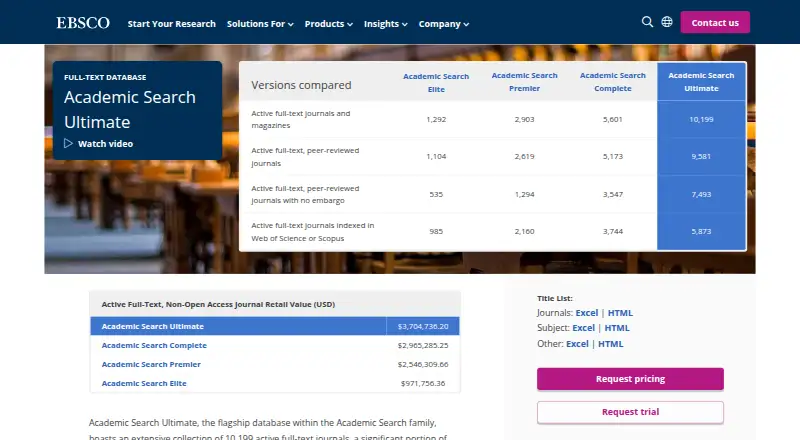Open the Watch video link
The height and width of the screenshot is (440, 800).
coord(105,144)
